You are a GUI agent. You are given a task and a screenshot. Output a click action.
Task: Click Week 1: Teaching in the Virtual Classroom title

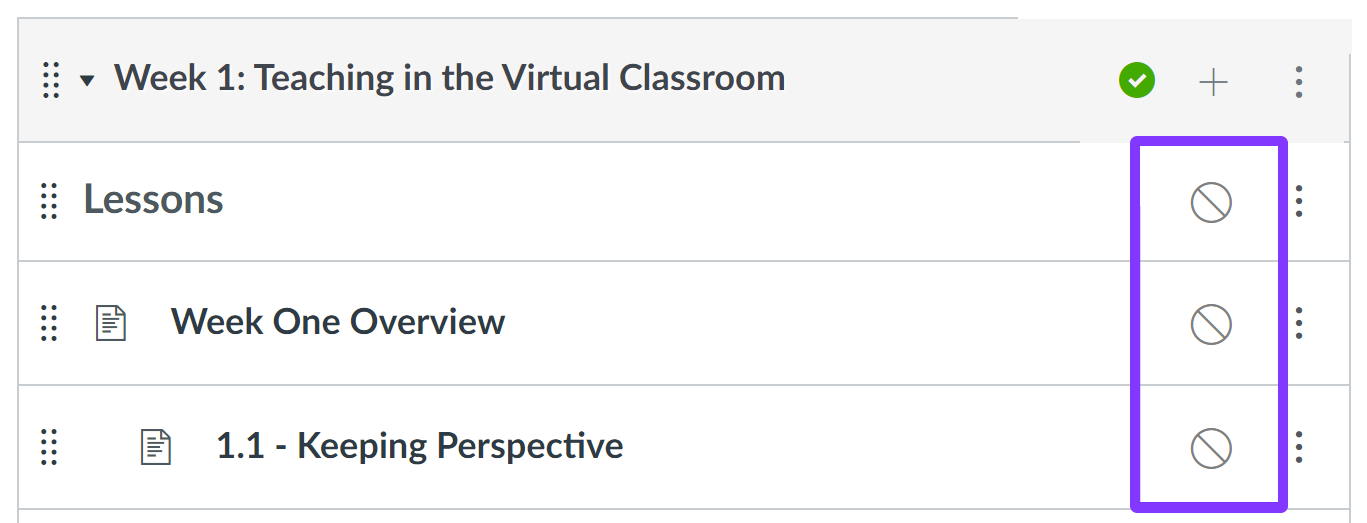point(450,78)
